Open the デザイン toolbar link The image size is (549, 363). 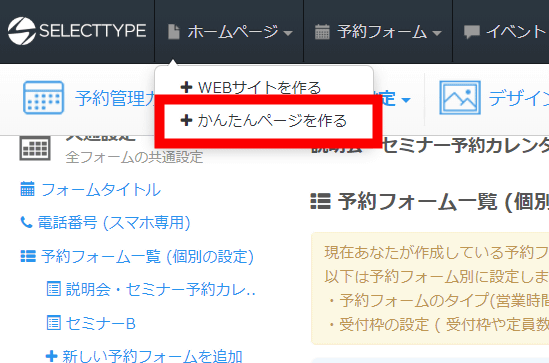(x=519, y=98)
